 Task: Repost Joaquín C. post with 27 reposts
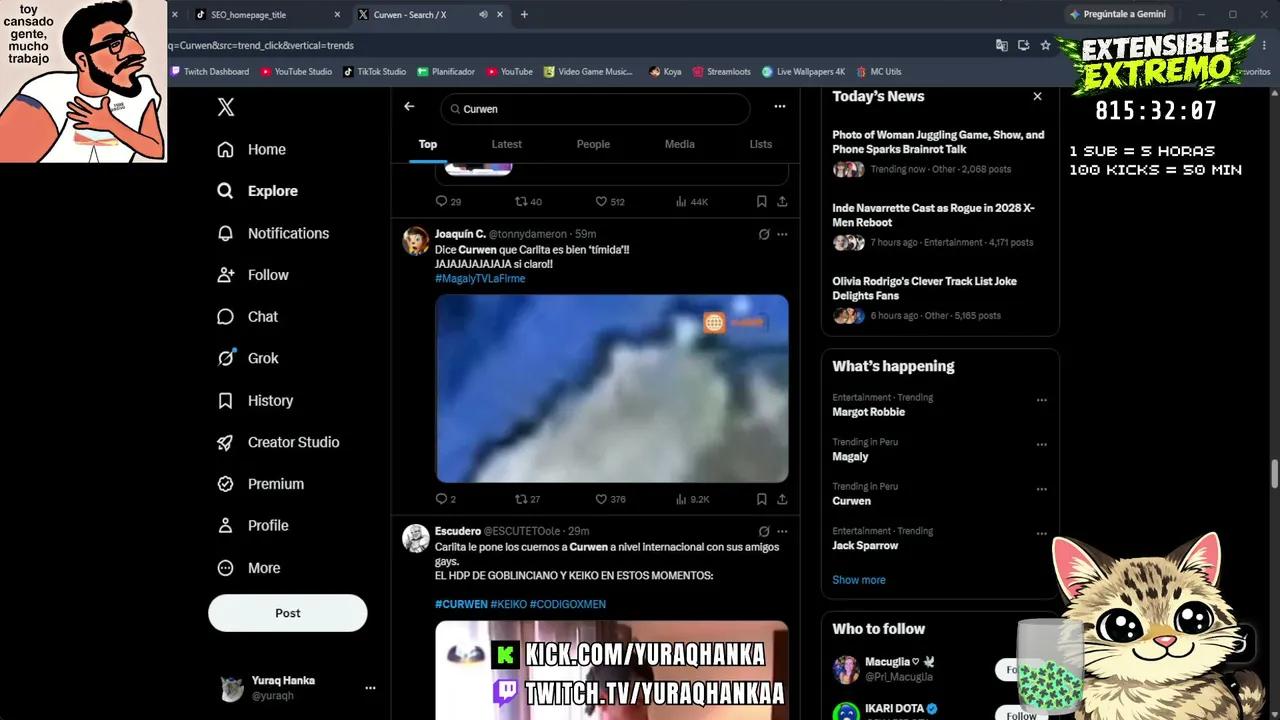pyautogui.click(x=528, y=499)
